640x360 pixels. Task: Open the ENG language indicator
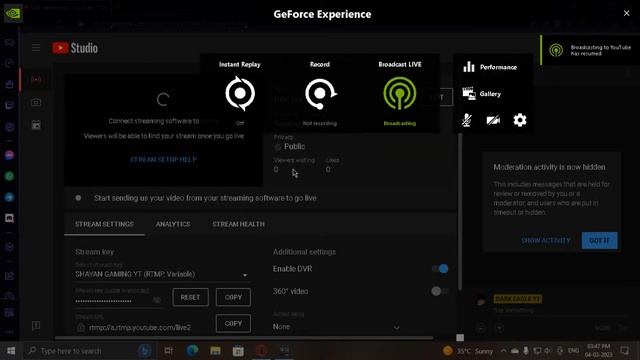[x=573, y=351]
